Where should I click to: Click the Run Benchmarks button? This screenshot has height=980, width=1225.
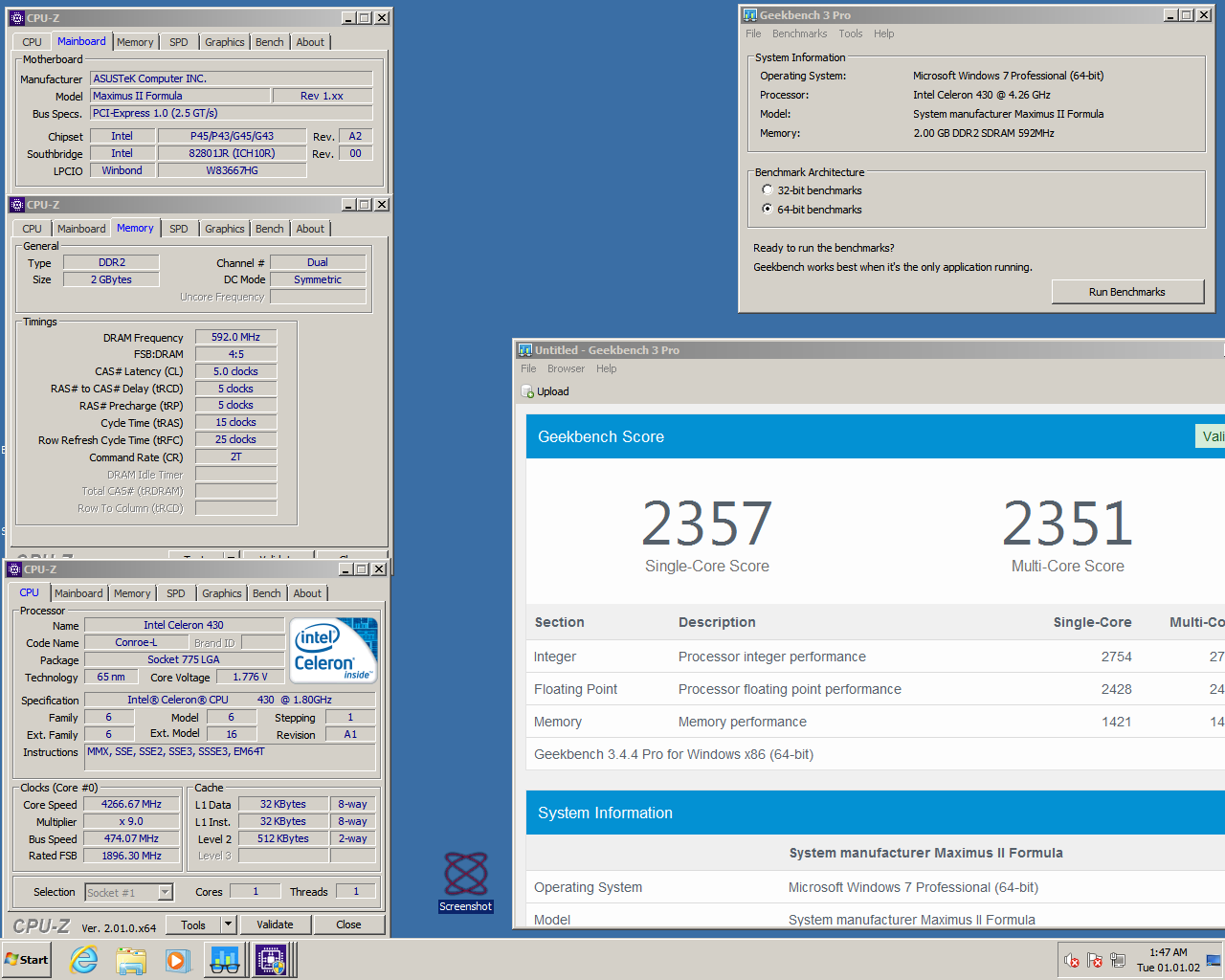(x=1127, y=292)
